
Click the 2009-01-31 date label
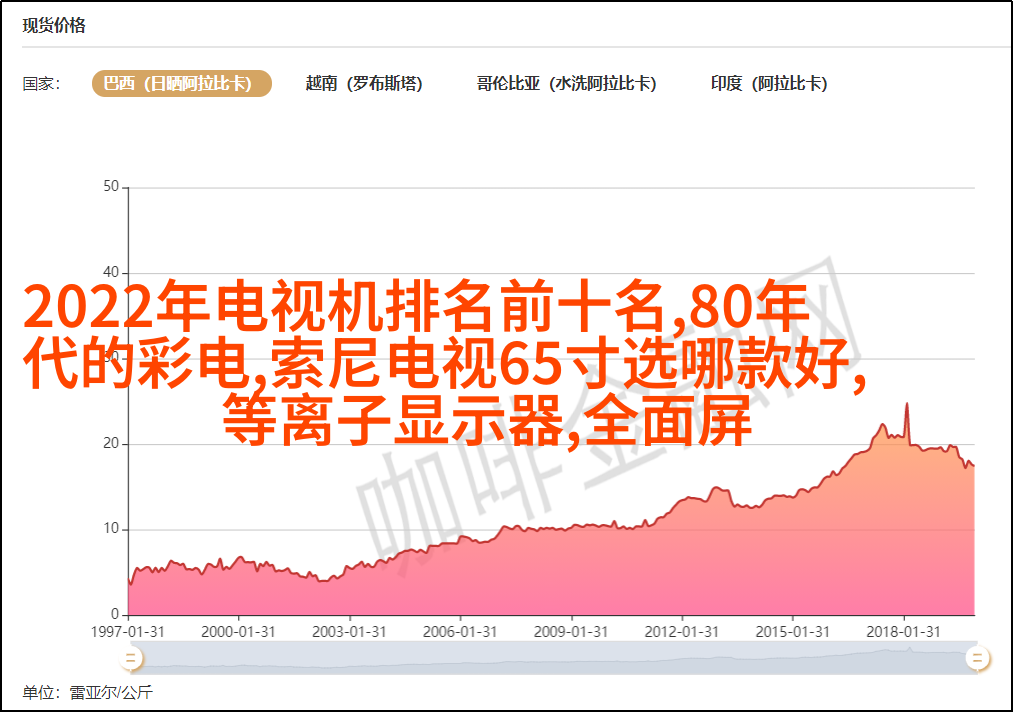[x=571, y=632]
